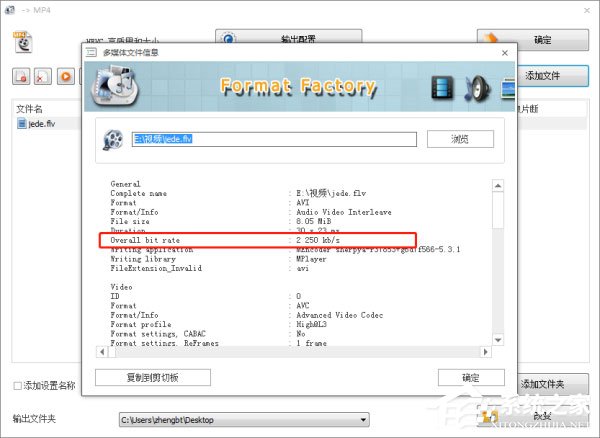Click the Overall bit rate row

click(x=257, y=240)
